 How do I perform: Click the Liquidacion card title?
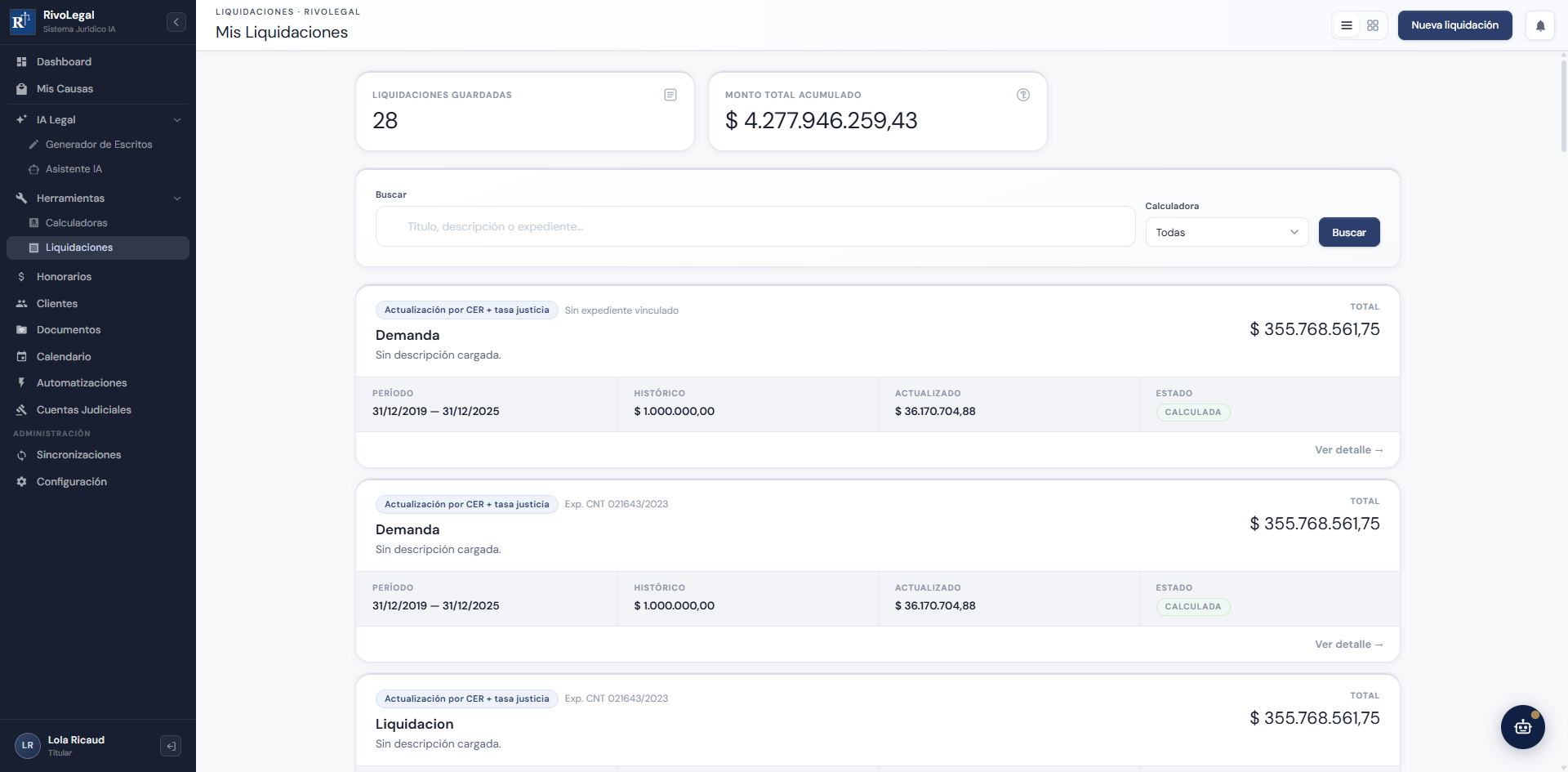point(415,724)
